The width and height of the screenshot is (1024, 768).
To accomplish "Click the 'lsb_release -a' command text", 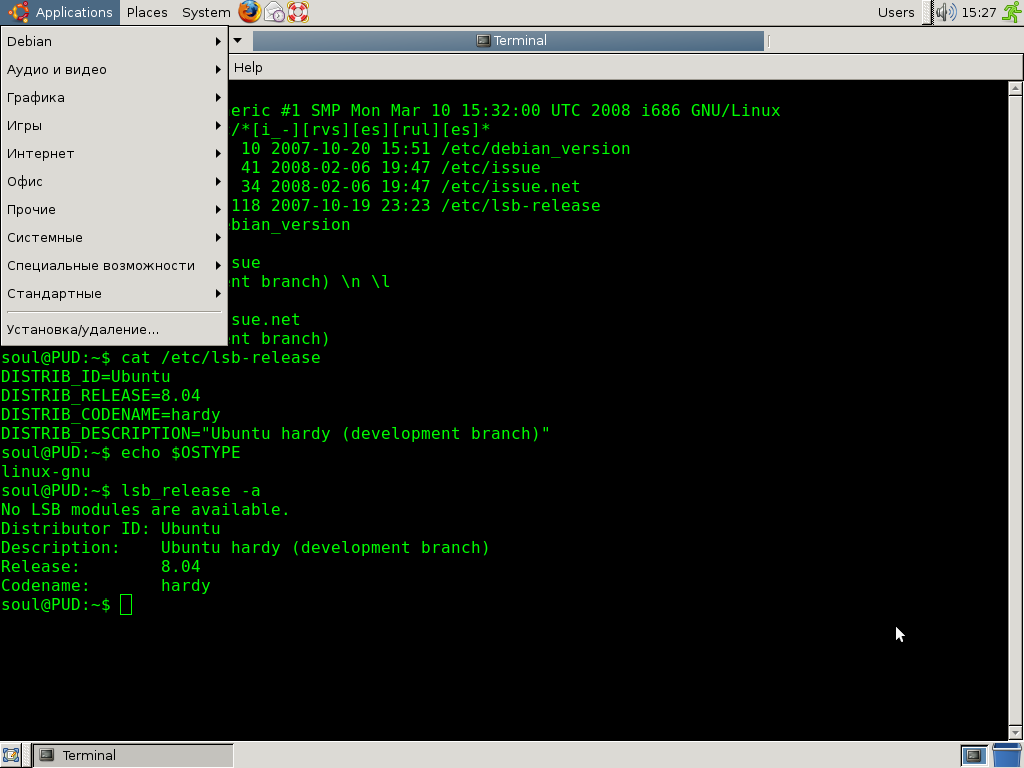I will (x=191, y=490).
